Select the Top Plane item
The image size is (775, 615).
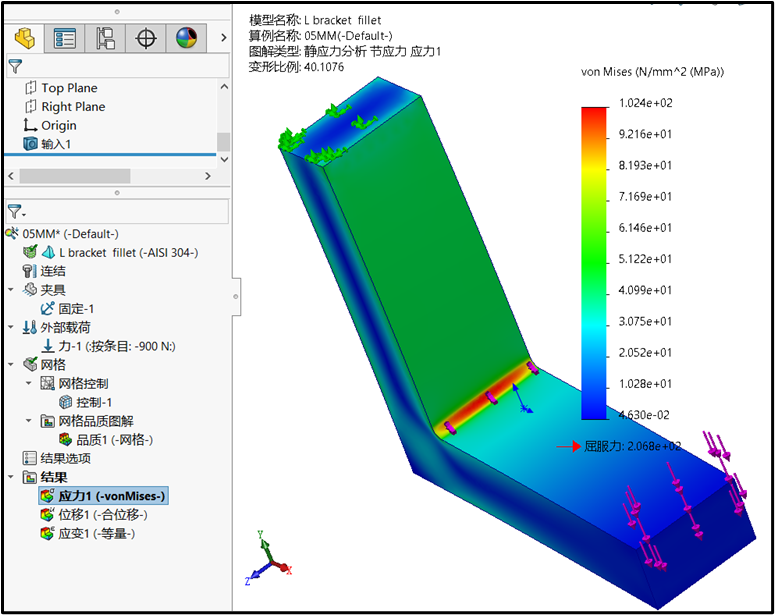(x=68, y=88)
